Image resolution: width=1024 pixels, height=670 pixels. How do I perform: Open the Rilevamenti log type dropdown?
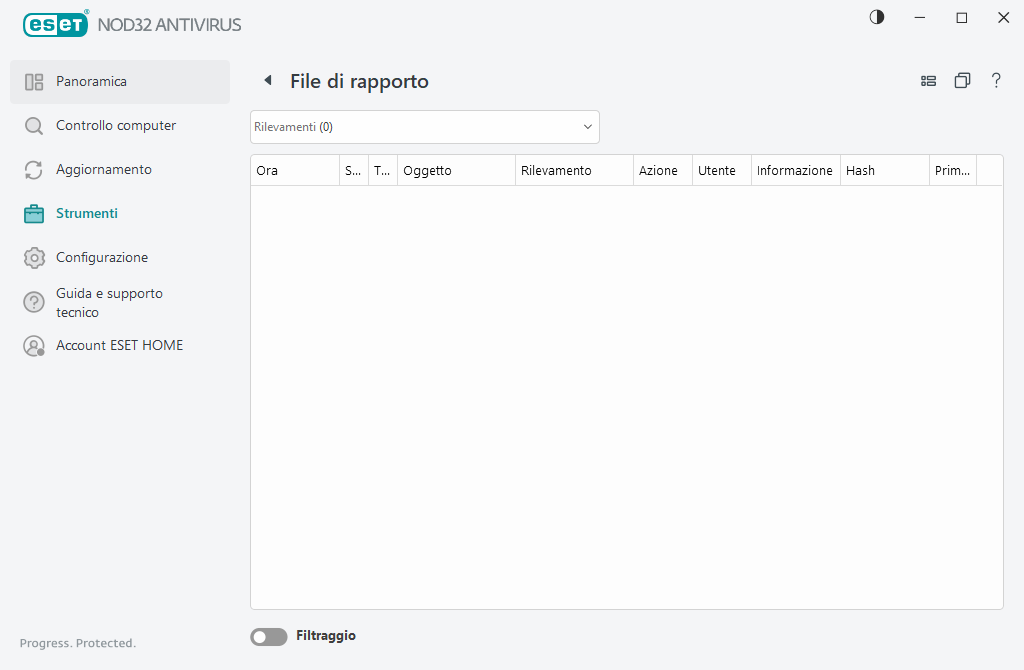(425, 127)
